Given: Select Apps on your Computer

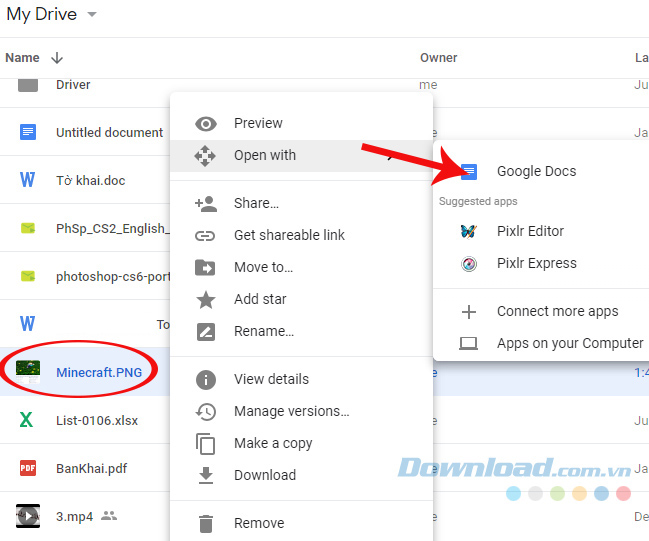Looking at the screenshot, I should [541, 344].
